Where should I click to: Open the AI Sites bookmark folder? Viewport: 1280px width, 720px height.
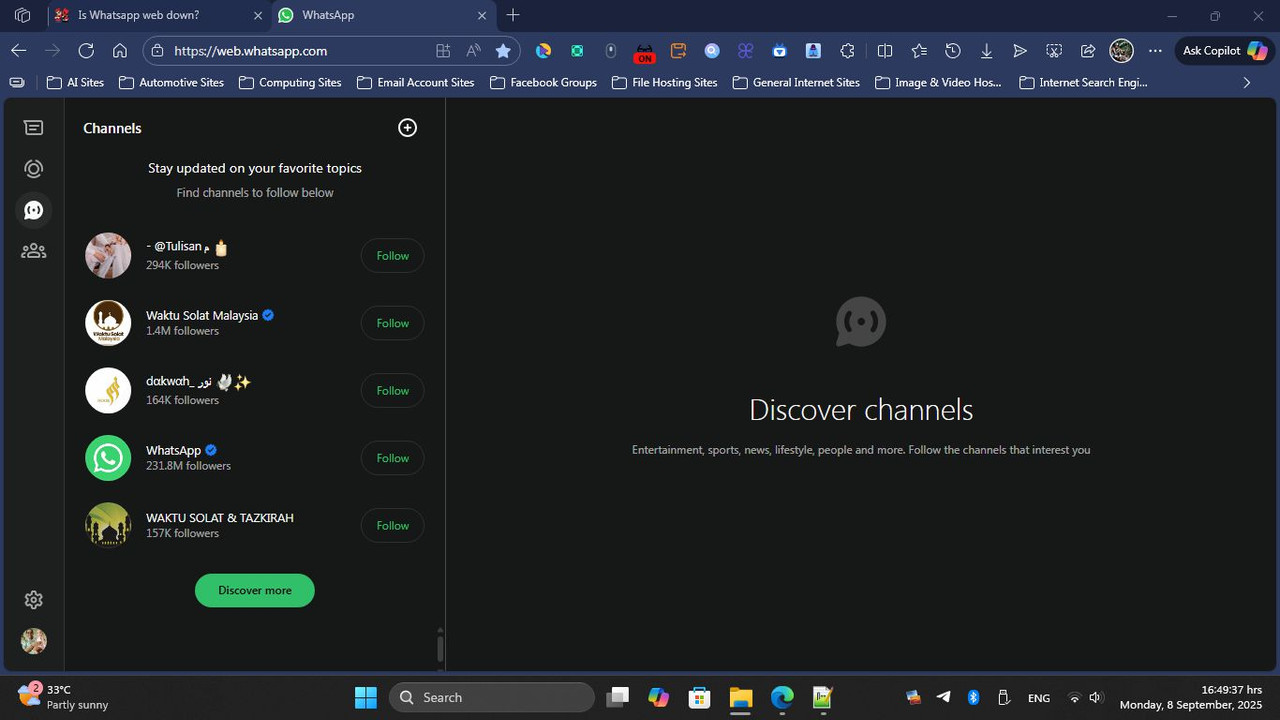tap(75, 82)
